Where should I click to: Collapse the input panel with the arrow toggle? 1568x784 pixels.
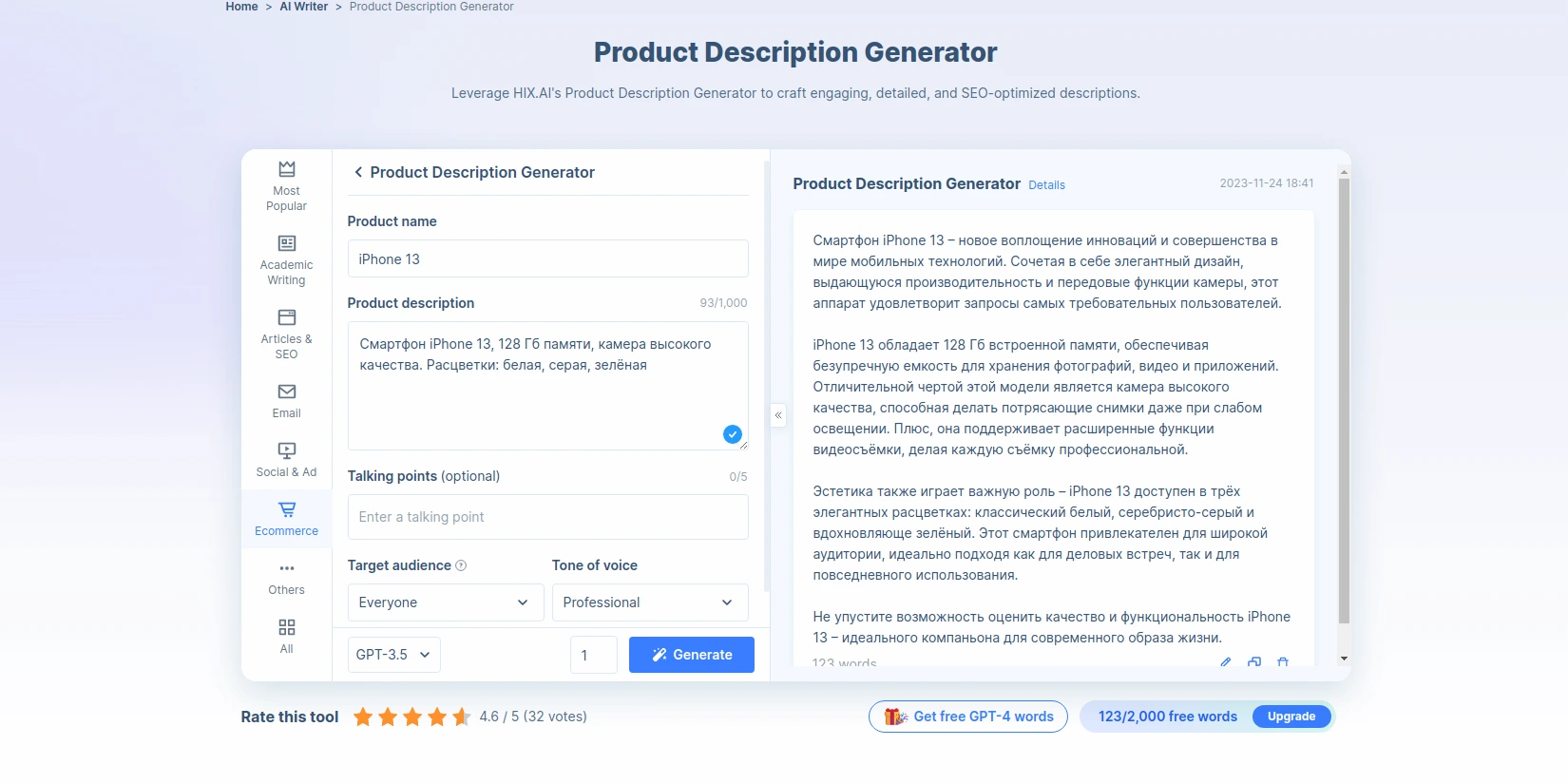[x=778, y=415]
